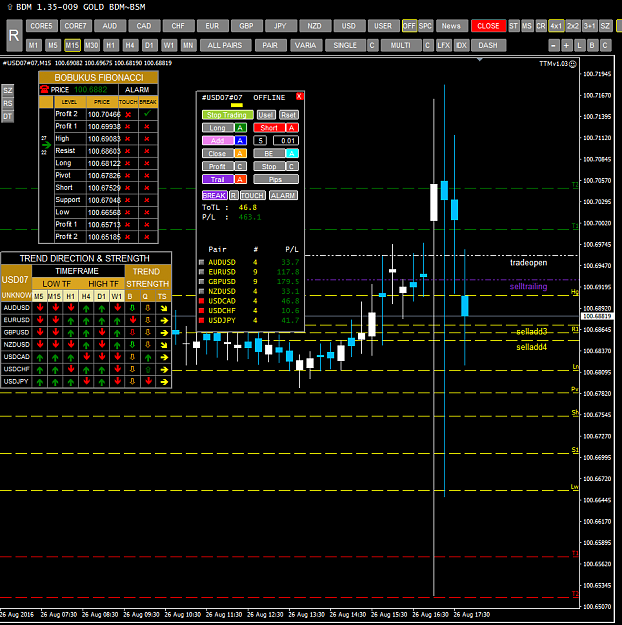
Task: Click the field showing 5 beside Add
Action: pyautogui.click(x=260, y=141)
